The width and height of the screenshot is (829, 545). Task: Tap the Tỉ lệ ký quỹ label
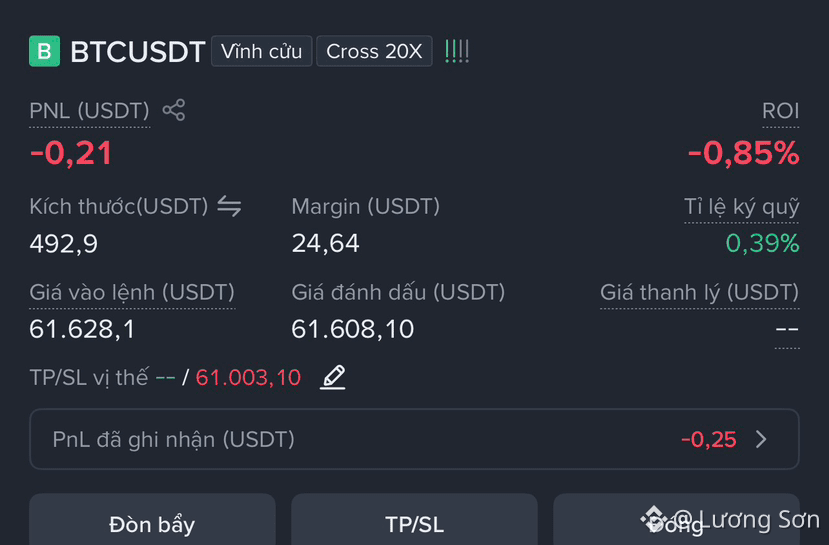[742, 207]
